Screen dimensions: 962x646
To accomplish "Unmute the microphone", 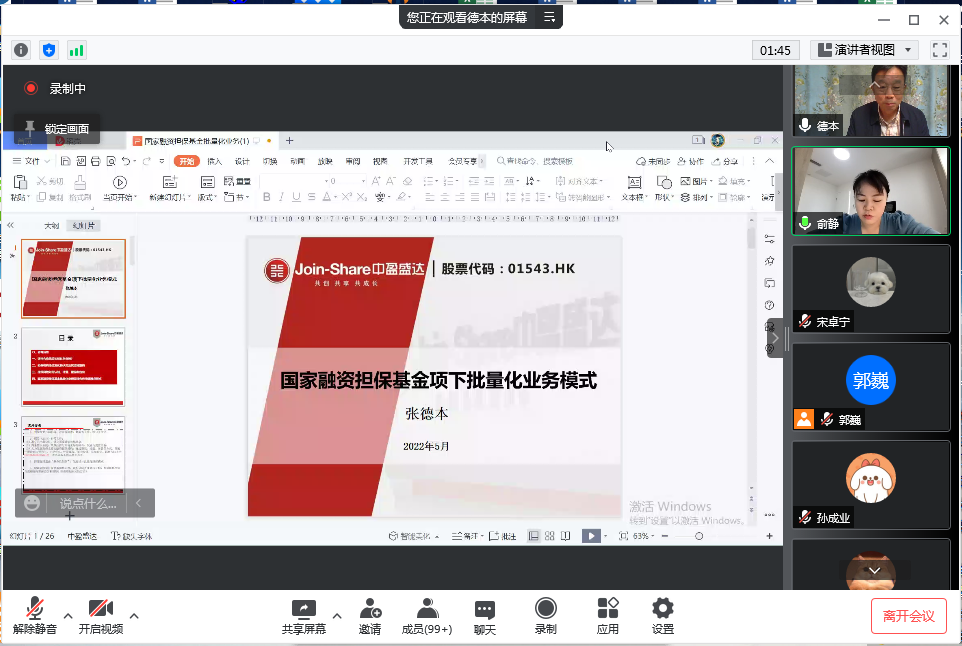I will 35,609.
